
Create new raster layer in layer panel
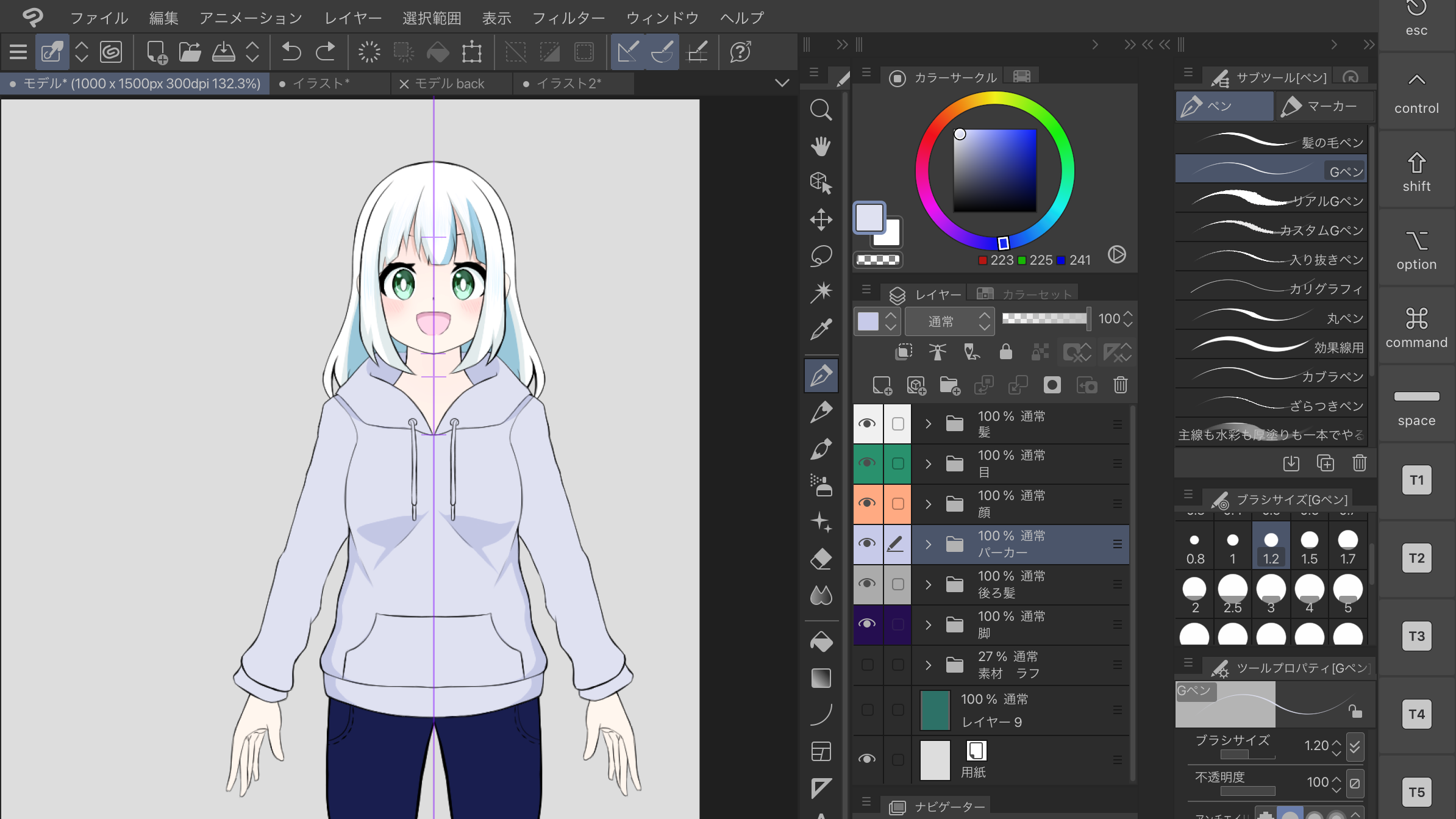click(x=882, y=385)
